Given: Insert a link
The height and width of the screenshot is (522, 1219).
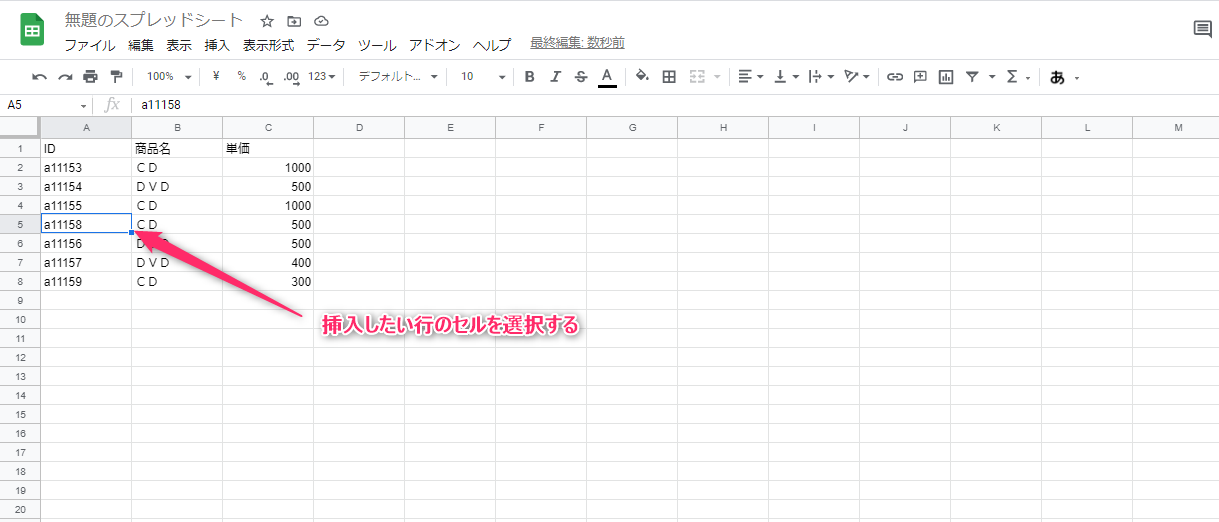Looking at the screenshot, I should click(x=895, y=76).
